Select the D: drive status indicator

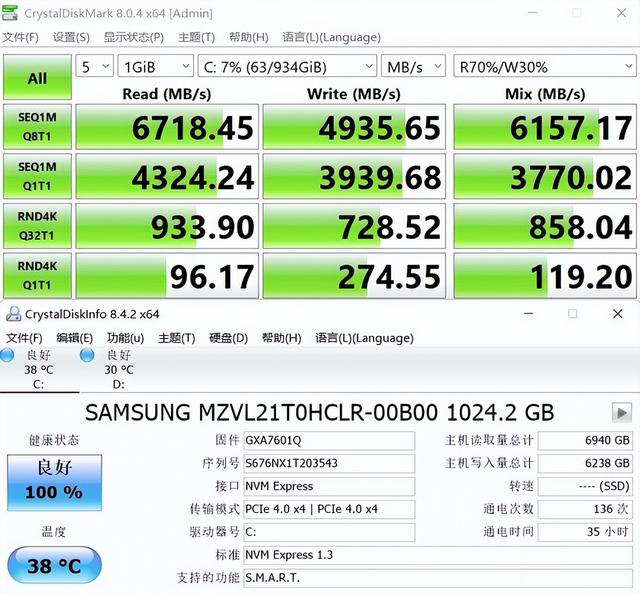[x=118, y=369]
